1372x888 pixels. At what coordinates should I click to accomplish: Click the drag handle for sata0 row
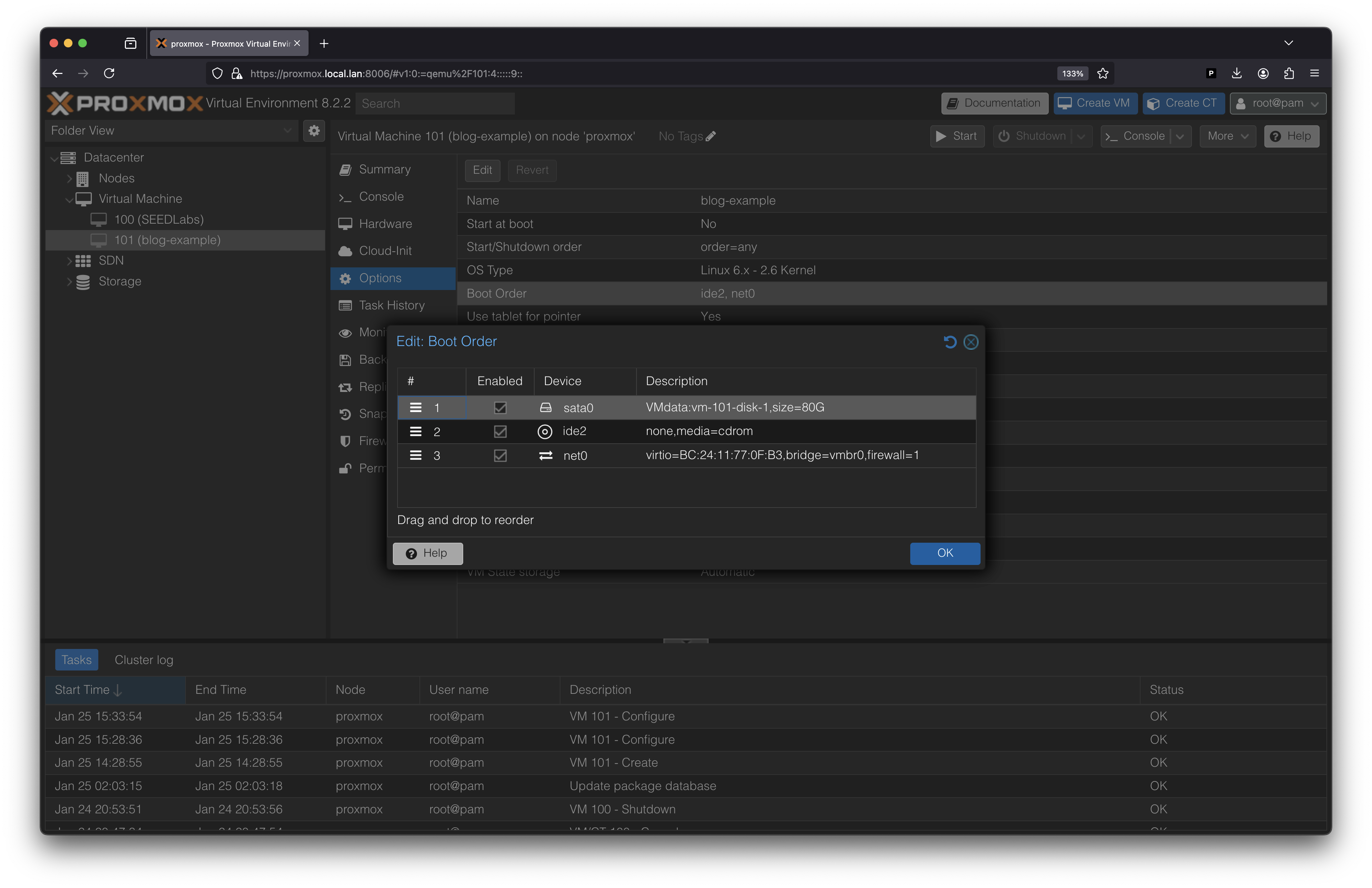click(415, 408)
